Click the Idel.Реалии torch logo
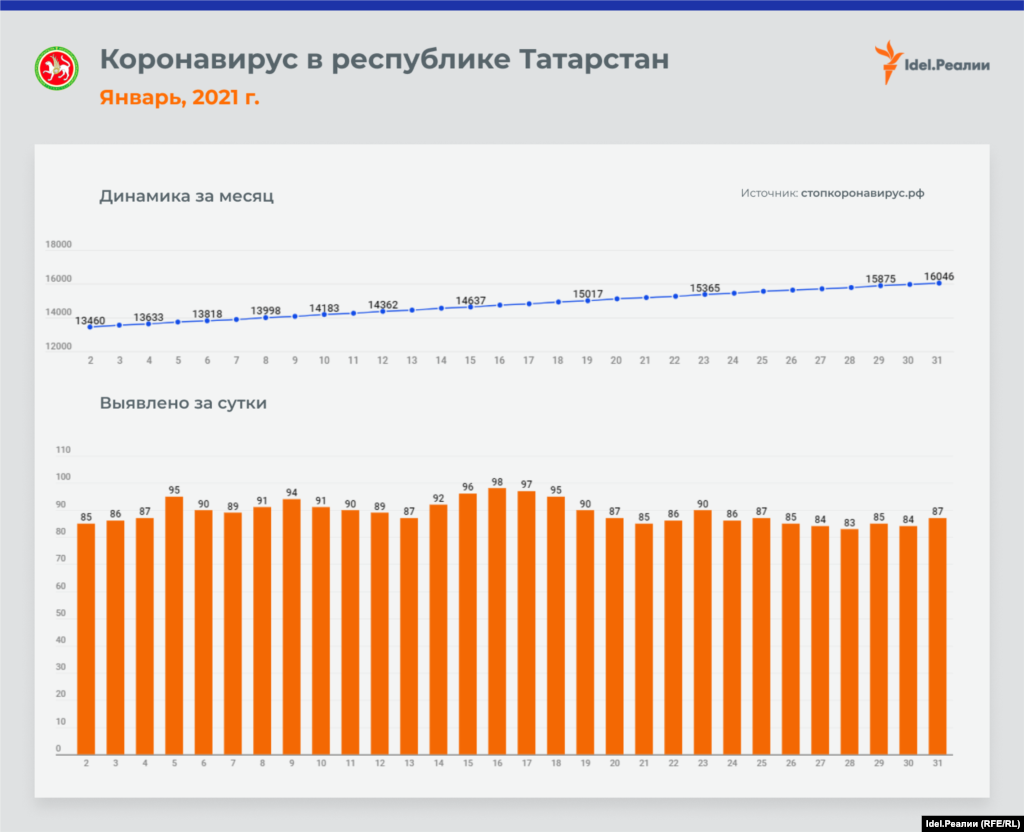Screen dimensions: 1024x832 click(888, 62)
